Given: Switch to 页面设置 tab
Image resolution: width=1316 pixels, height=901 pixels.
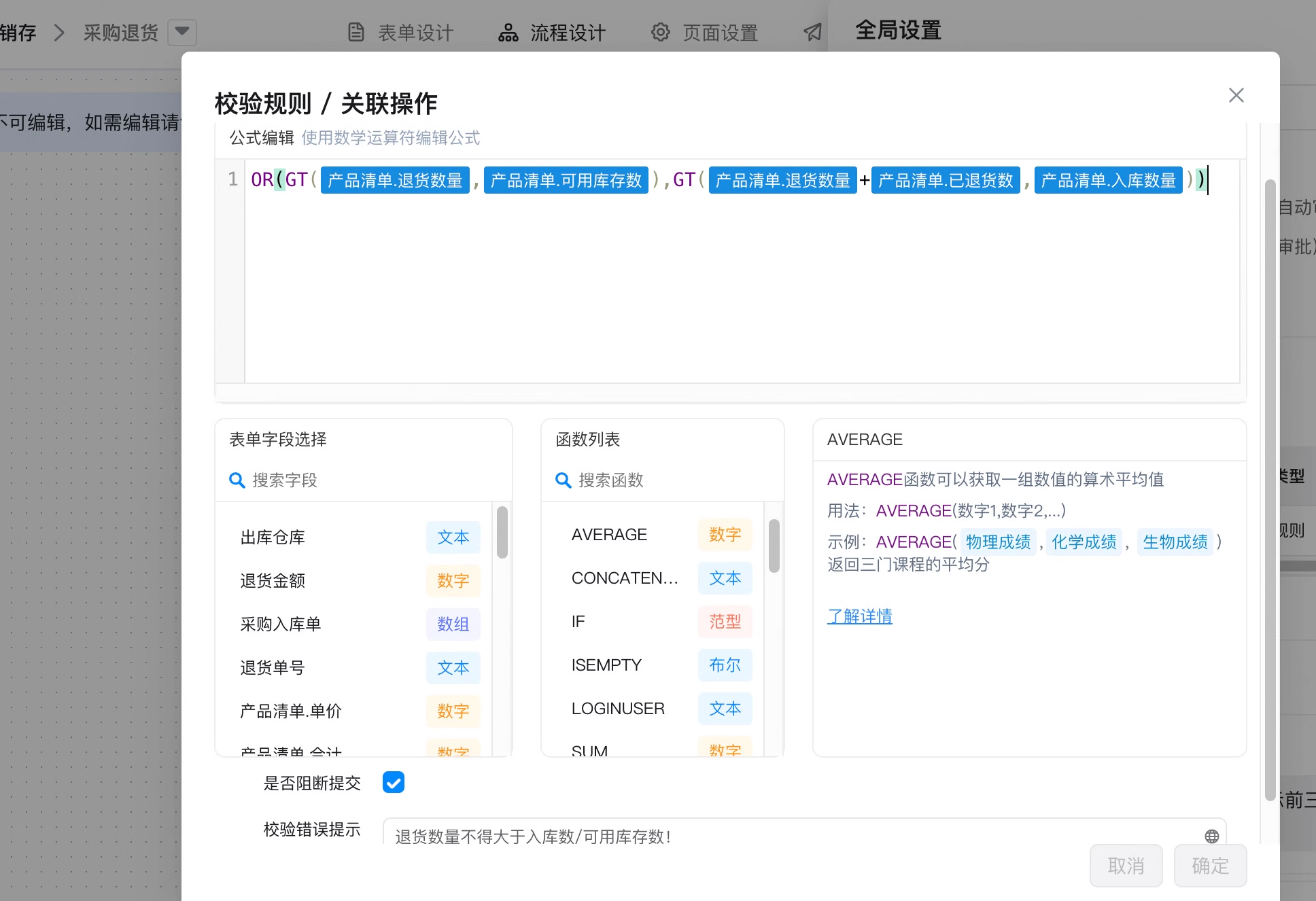Looking at the screenshot, I should pyautogui.click(x=704, y=32).
